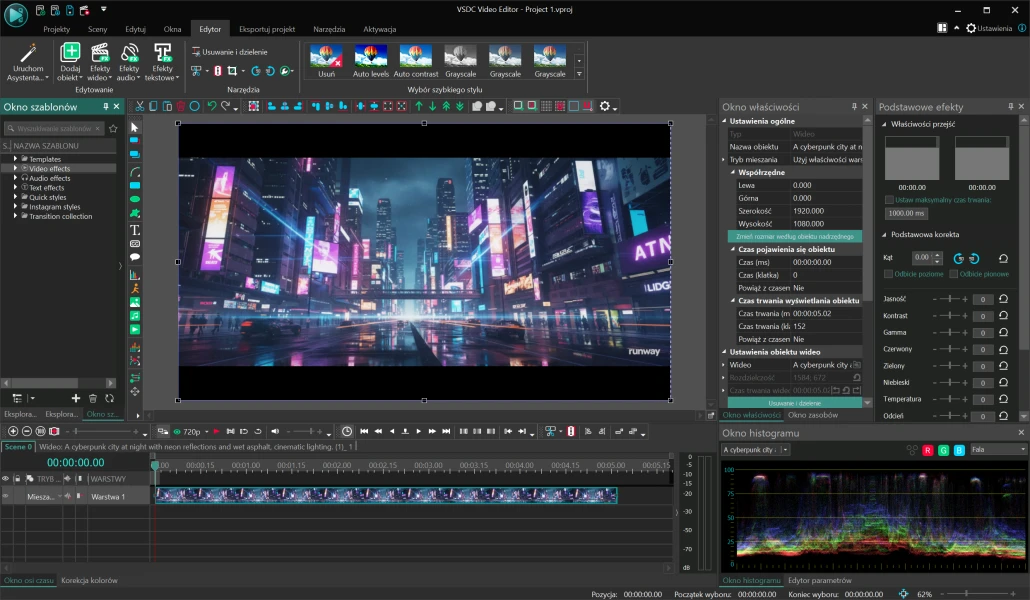Reset the Jasność brightness value
The height and width of the screenshot is (600, 1030).
[x=1003, y=299]
